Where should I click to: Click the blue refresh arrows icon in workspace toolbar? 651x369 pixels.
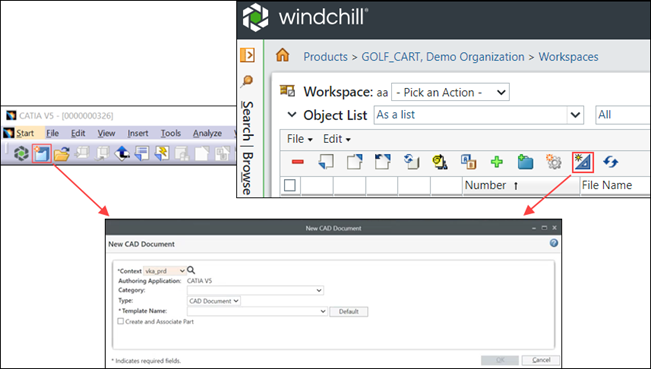[x=611, y=162]
